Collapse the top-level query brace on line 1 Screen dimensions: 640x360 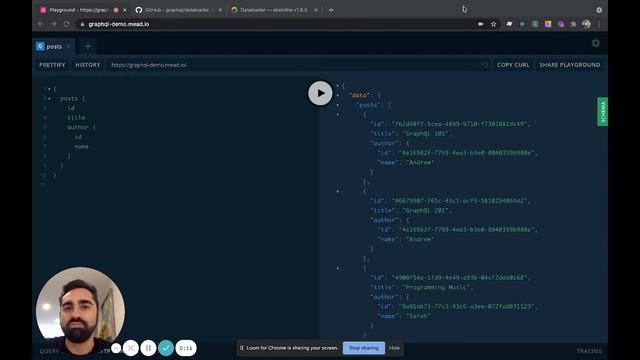coord(49,89)
